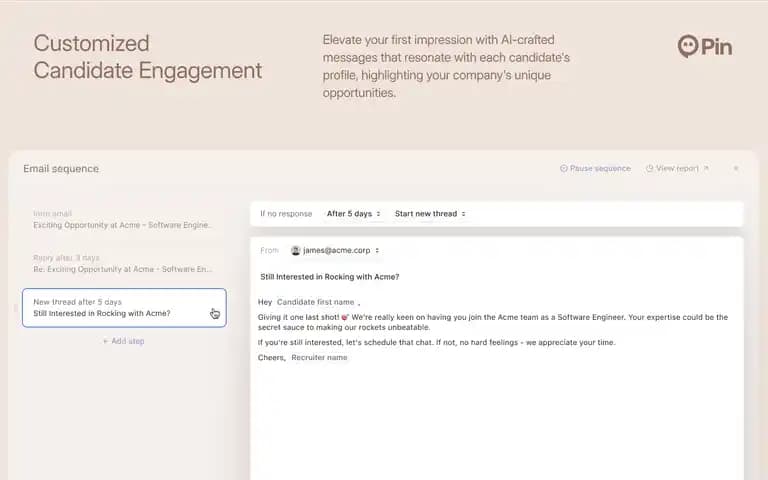Click the "If you're still interested" line
Screen dimensions: 768x480
pos(436,342)
